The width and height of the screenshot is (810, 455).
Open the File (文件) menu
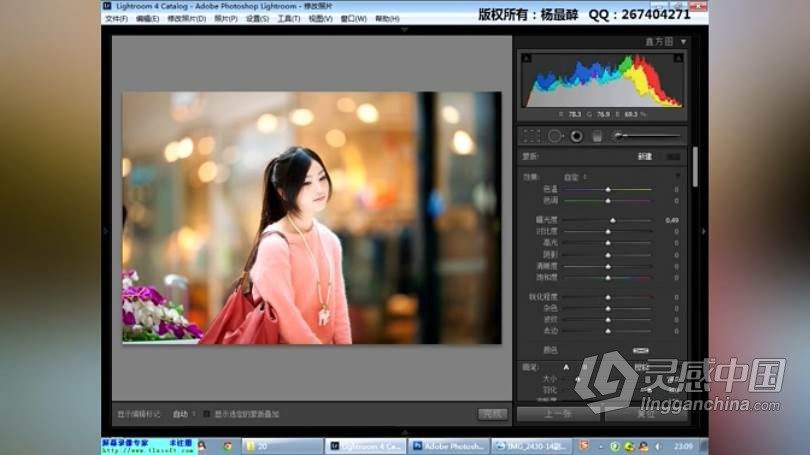116,19
